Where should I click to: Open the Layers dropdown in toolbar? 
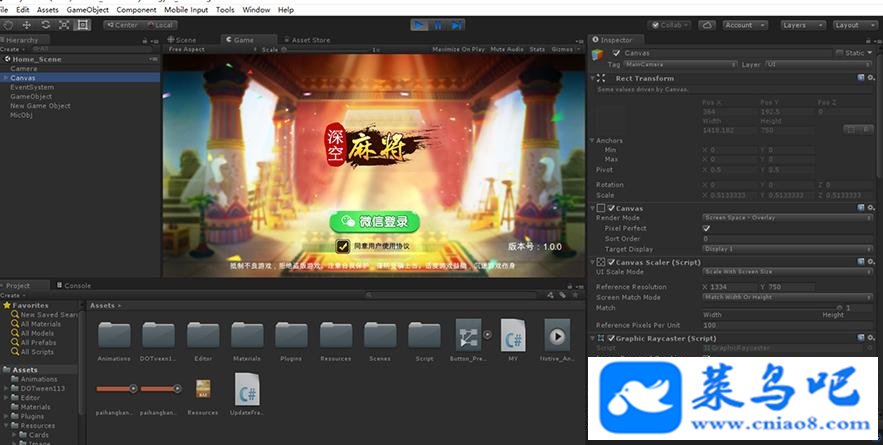[x=803, y=25]
